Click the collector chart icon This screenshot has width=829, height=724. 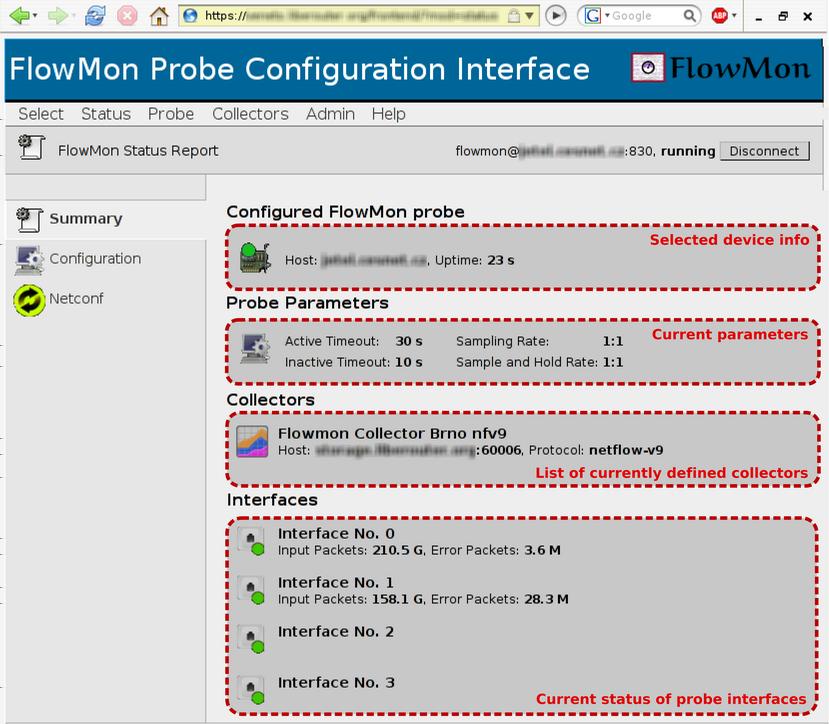click(252, 441)
